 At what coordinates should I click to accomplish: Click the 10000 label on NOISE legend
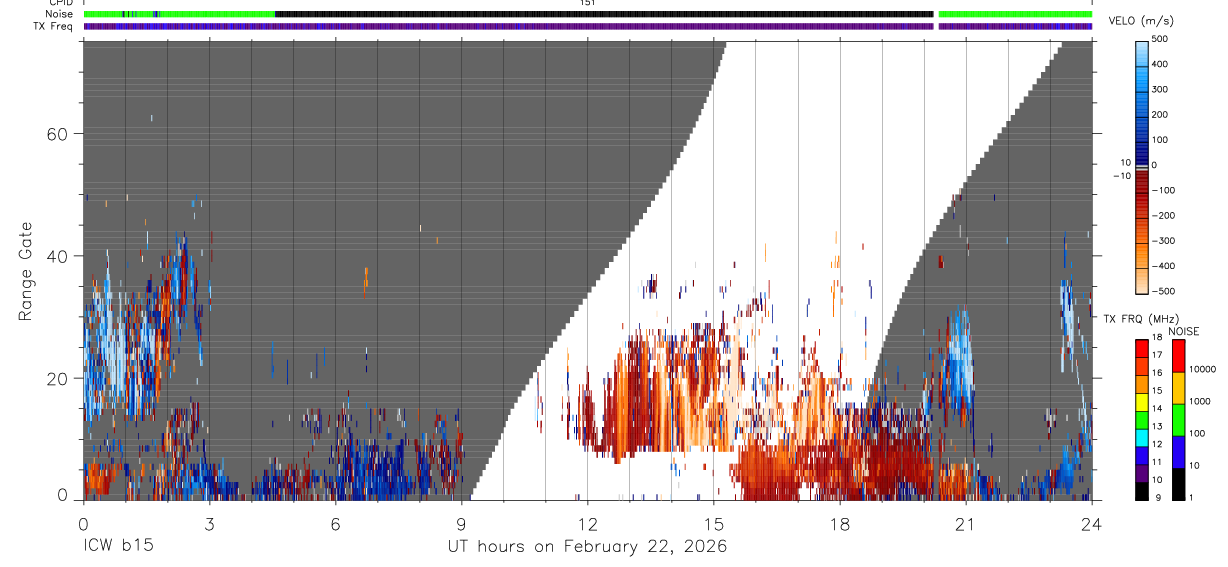click(1203, 369)
